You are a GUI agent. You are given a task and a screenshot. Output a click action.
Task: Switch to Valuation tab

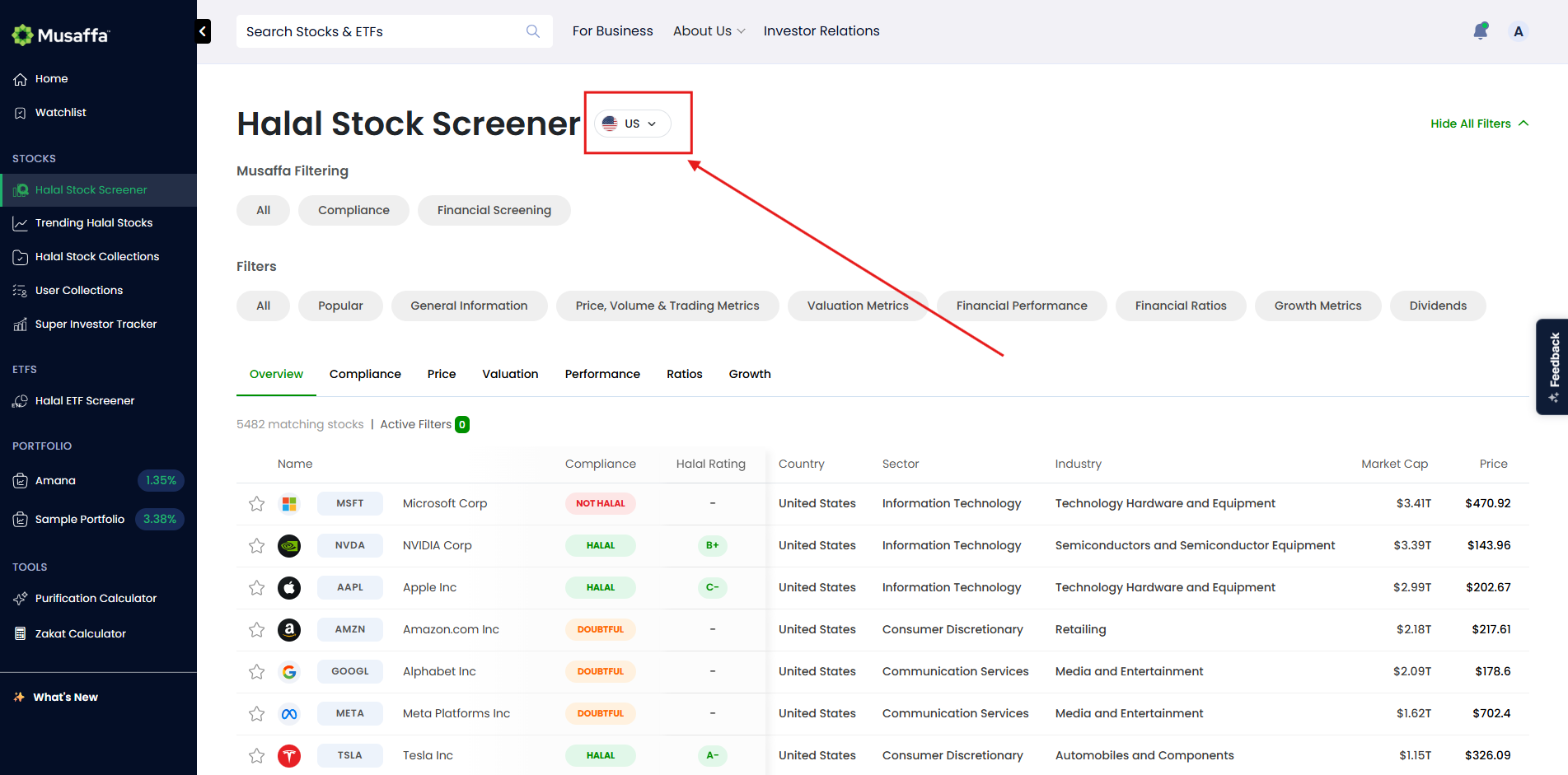[x=510, y=374]
